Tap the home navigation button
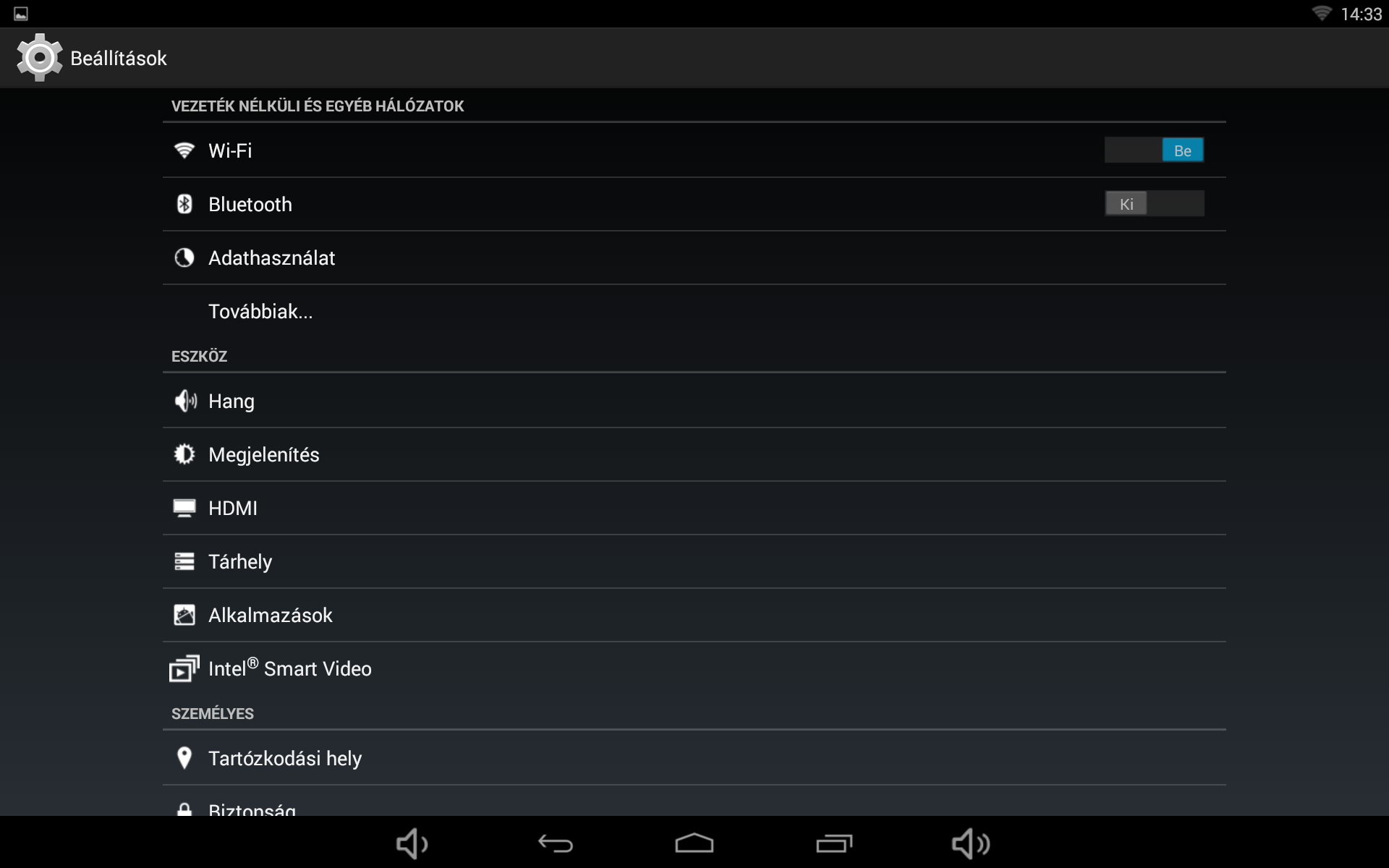The height and width of the screenshot is (868, 1389). point(694,843)
